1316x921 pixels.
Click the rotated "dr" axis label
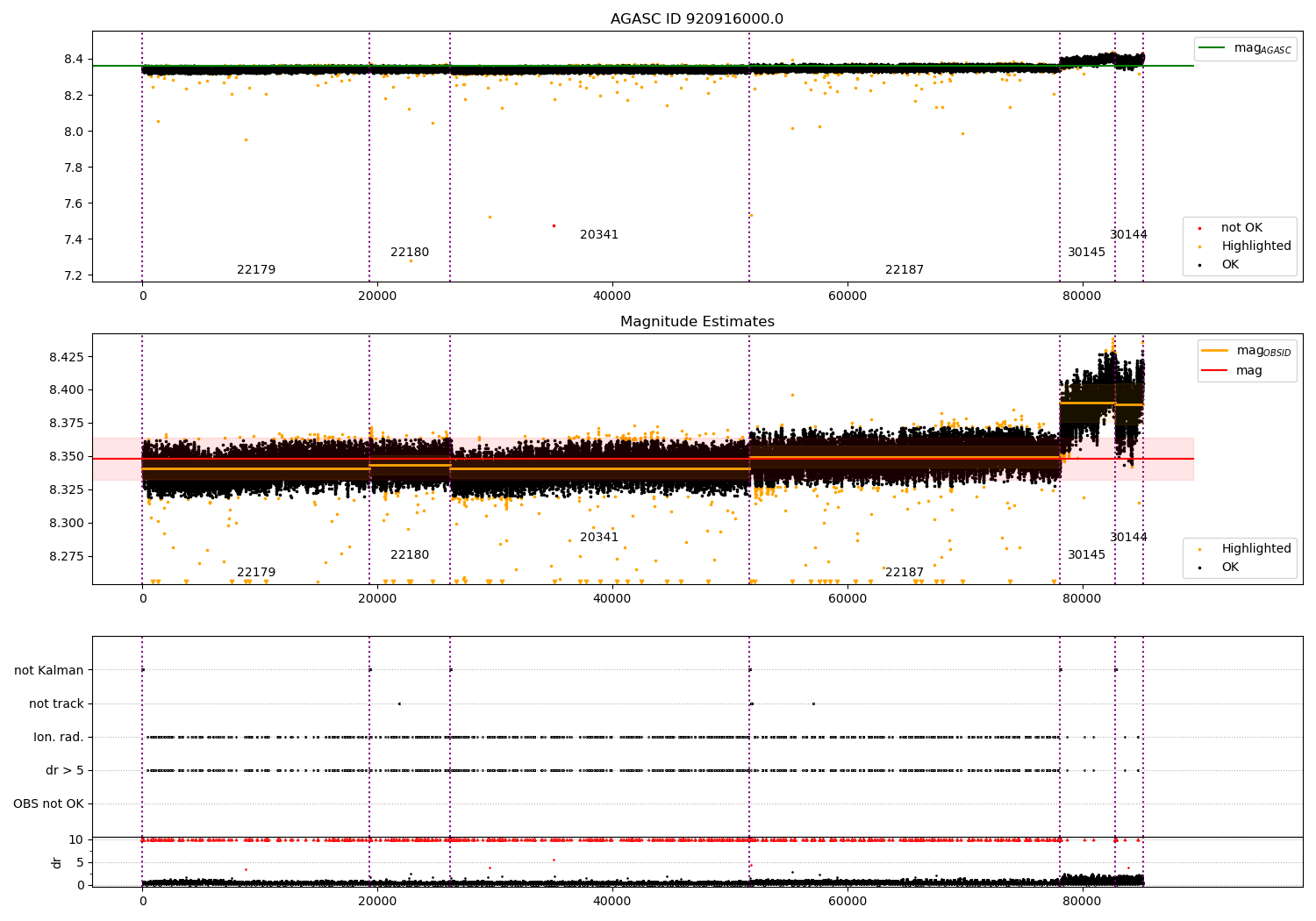point(57,863)
